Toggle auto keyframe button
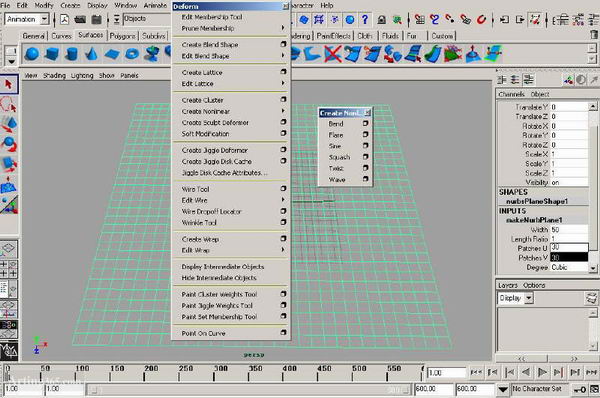This screenshot has width=600, height=398. tap(580, 390)
